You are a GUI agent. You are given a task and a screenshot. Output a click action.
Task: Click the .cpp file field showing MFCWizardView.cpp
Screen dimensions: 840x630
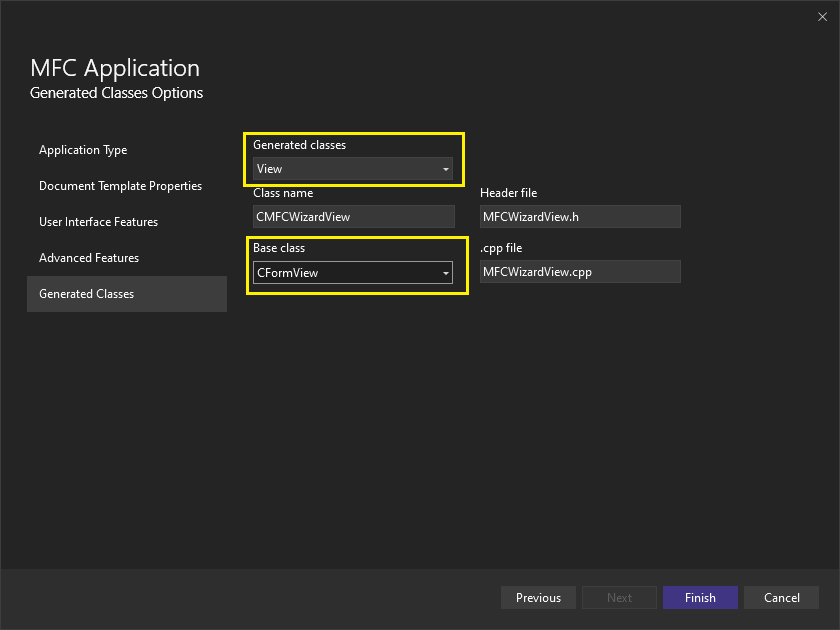click(580, 271)
